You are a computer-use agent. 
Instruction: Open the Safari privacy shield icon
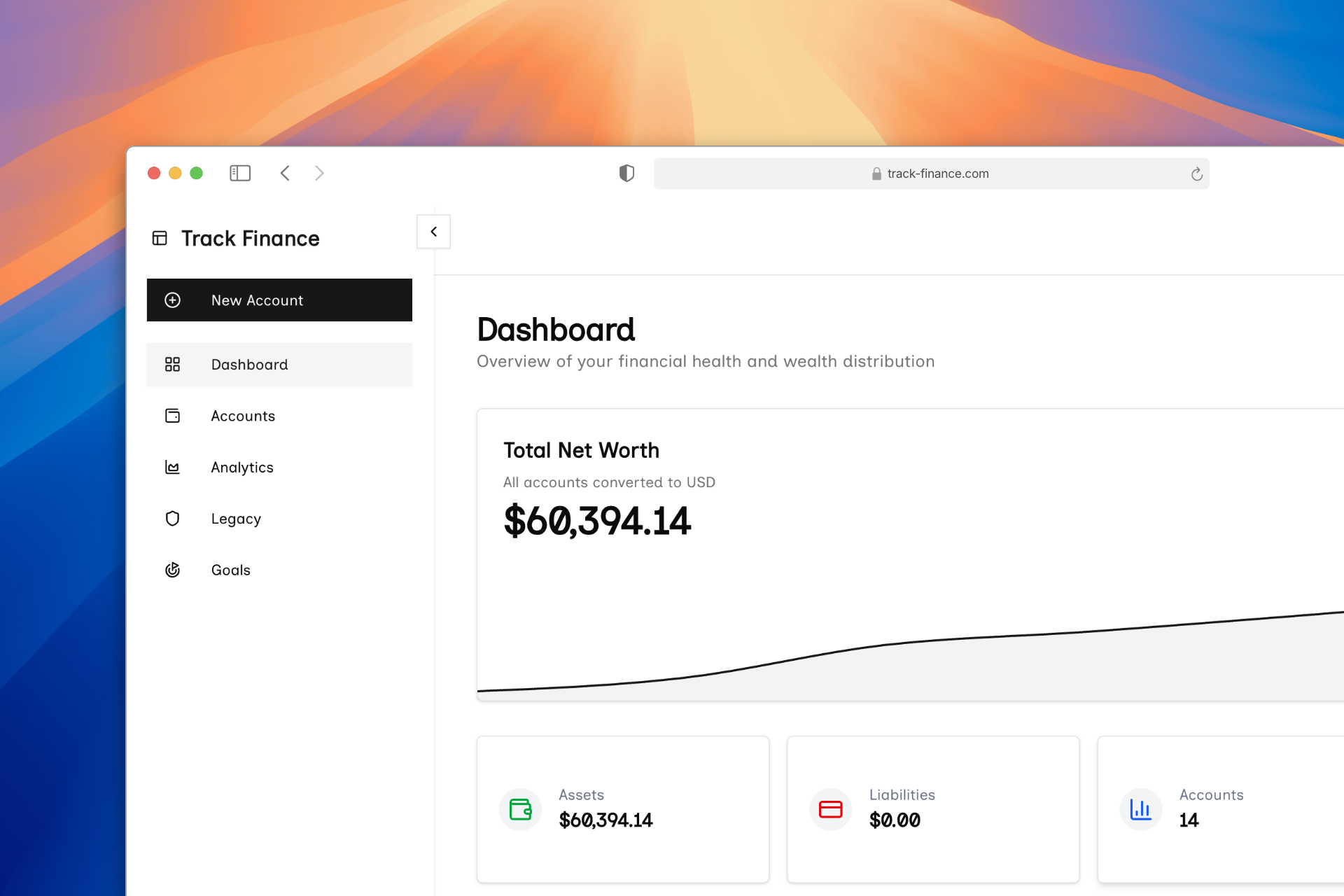click(626, 173)
